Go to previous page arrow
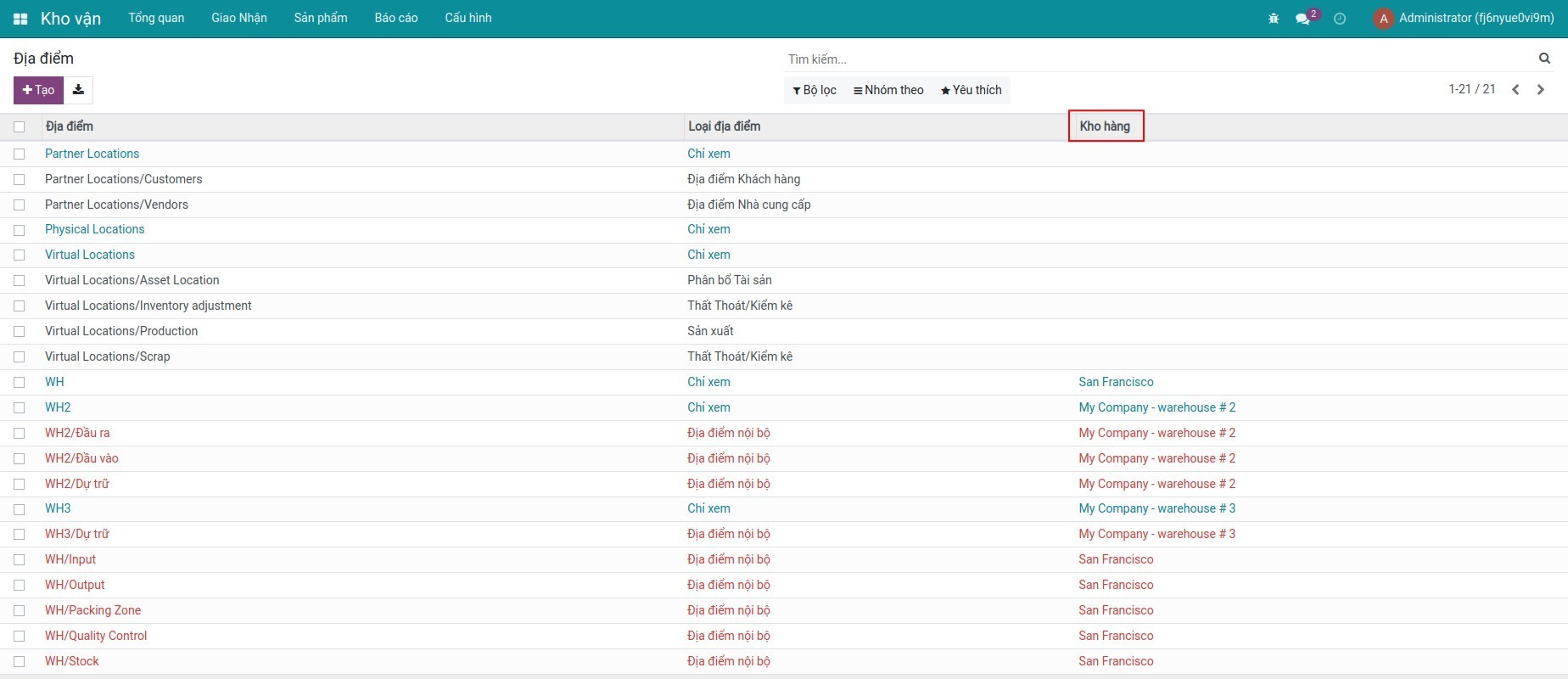Viewport: 1568px width, 679px height. [1515, 90]
